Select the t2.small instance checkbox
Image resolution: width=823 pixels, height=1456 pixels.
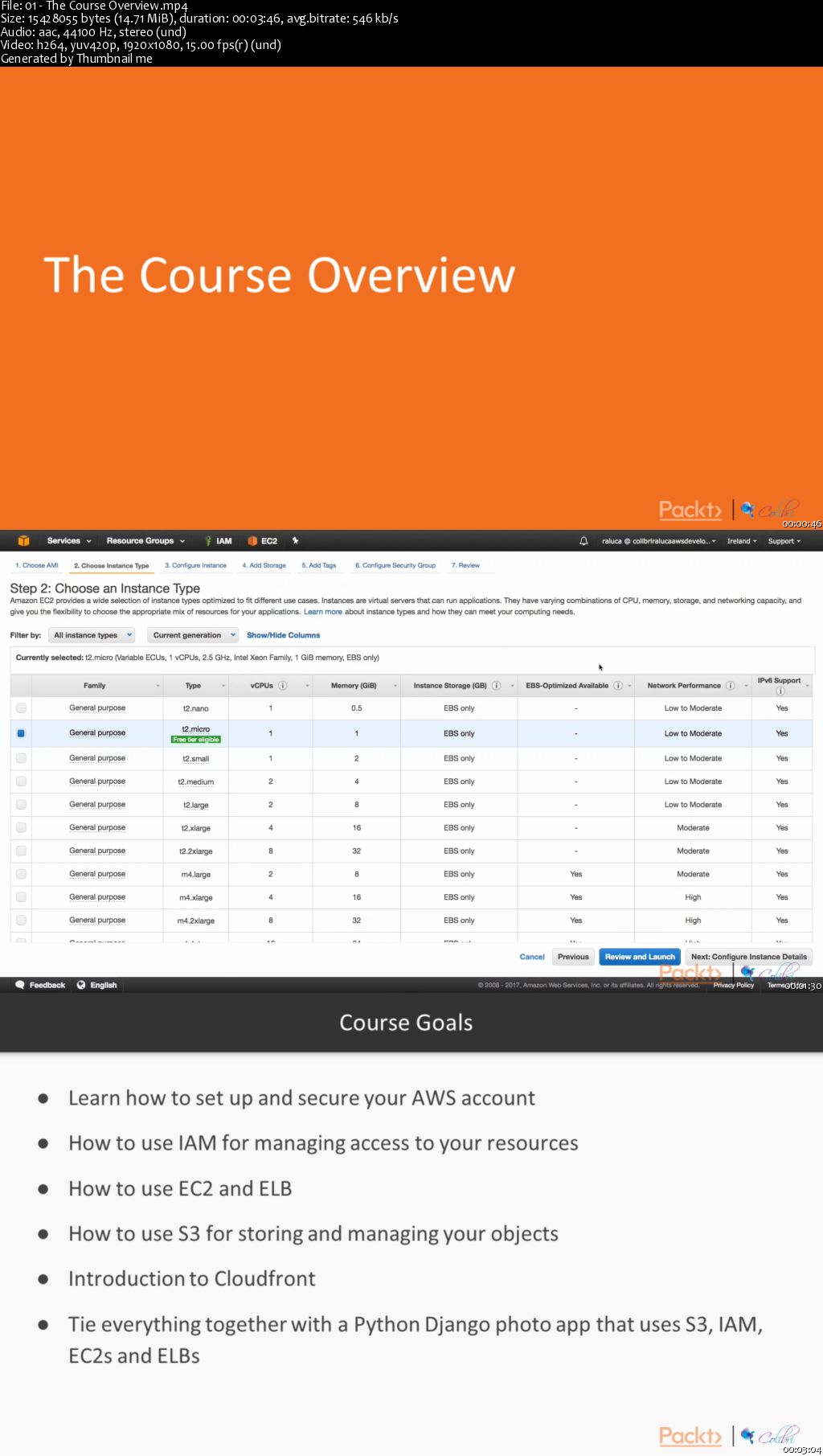(21, 758)
